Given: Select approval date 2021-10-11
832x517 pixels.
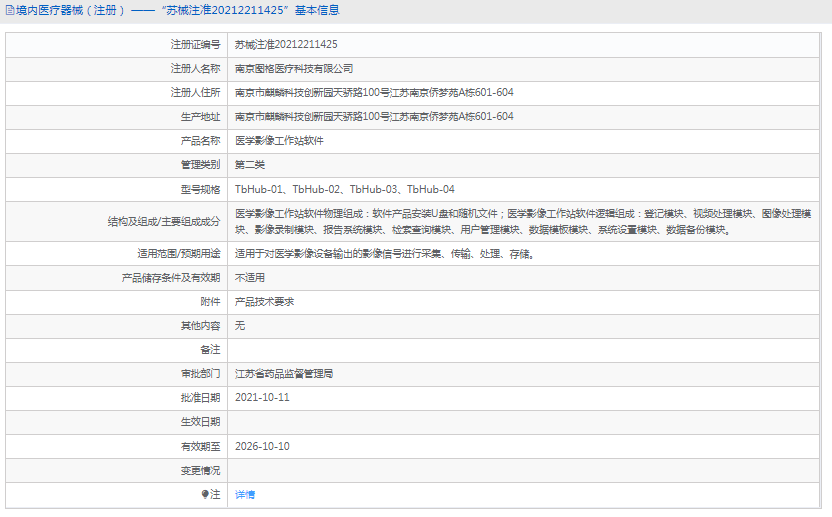Looking at the screenshot, I should [x=262, y=398].
